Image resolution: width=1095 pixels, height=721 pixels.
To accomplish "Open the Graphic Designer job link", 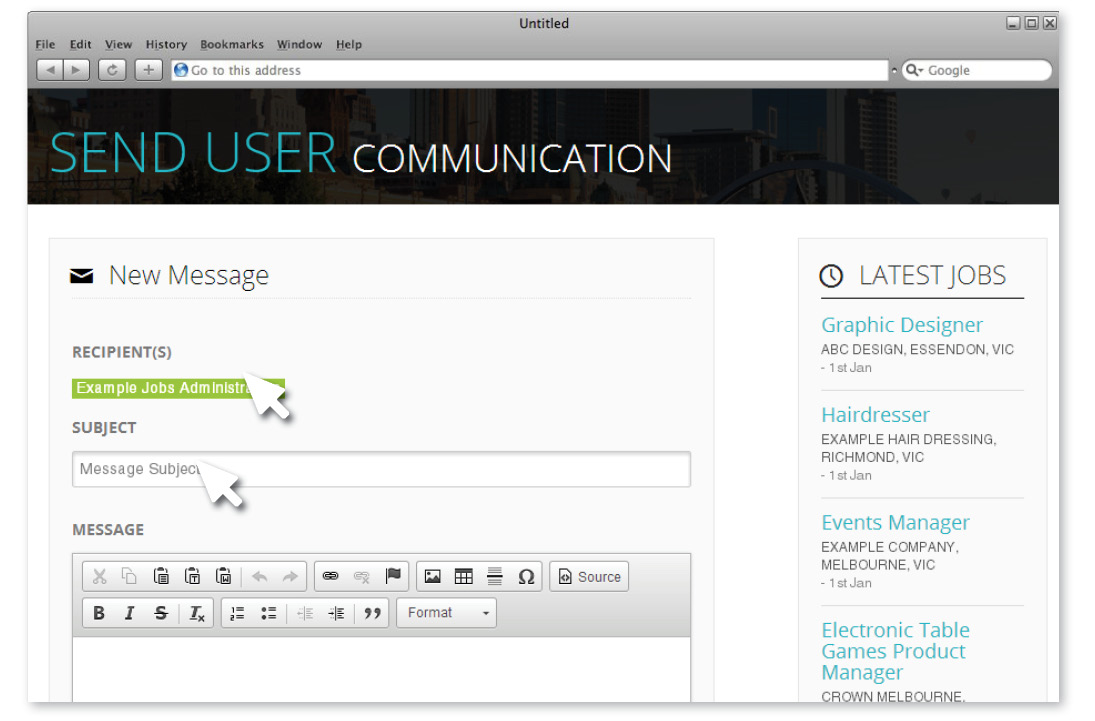I will (x=901, y=325).
